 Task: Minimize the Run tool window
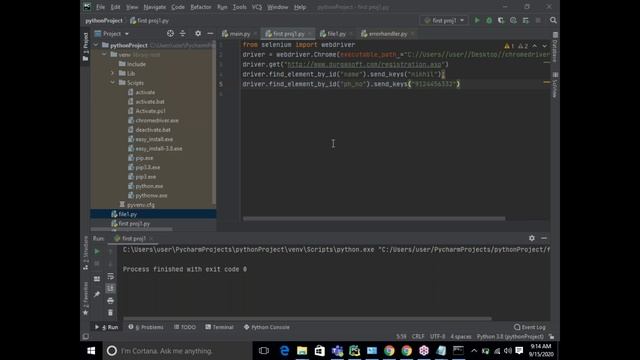(x=544, y=238)
